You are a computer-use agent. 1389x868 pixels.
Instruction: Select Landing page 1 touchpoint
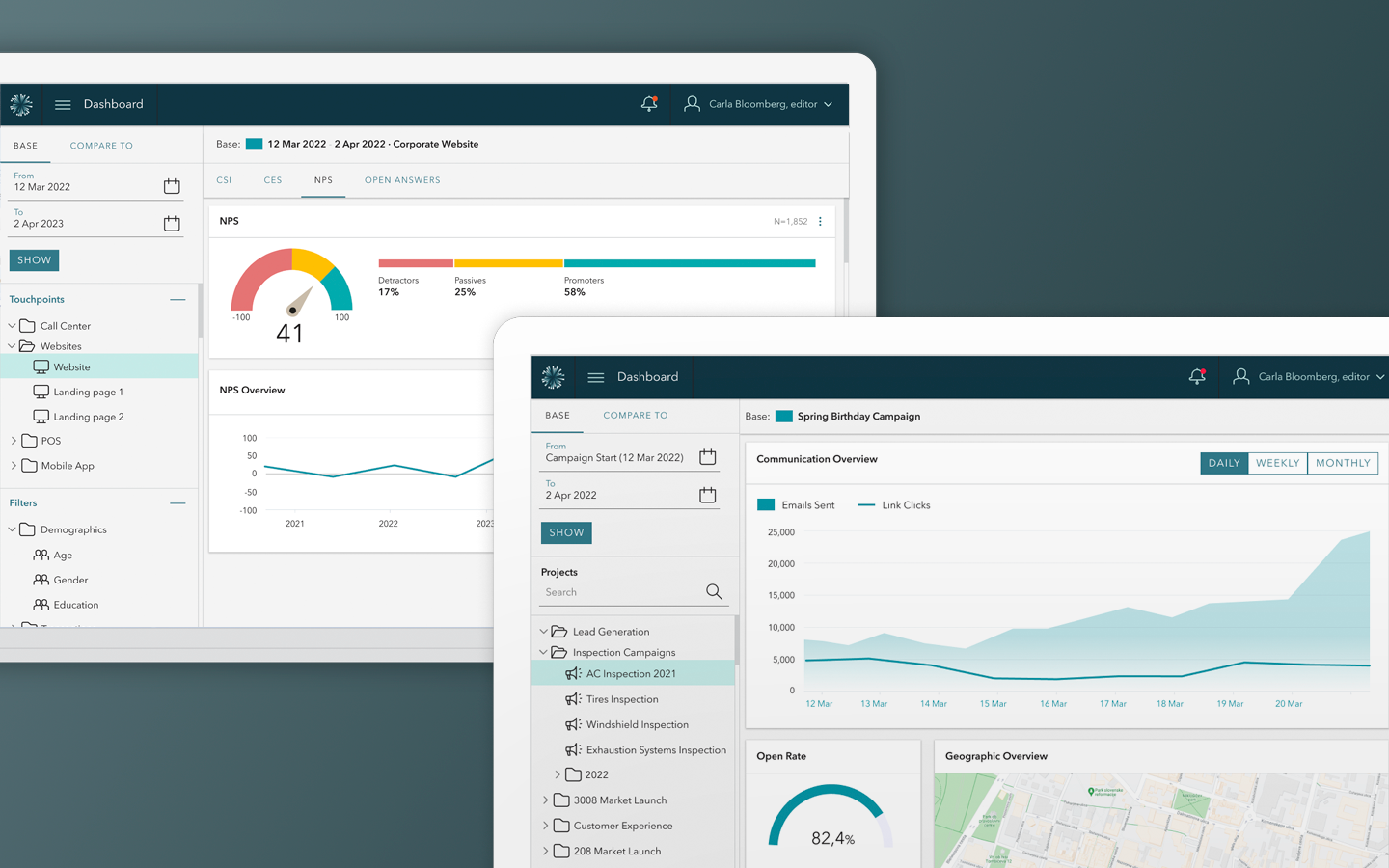(x=78, y=393)
